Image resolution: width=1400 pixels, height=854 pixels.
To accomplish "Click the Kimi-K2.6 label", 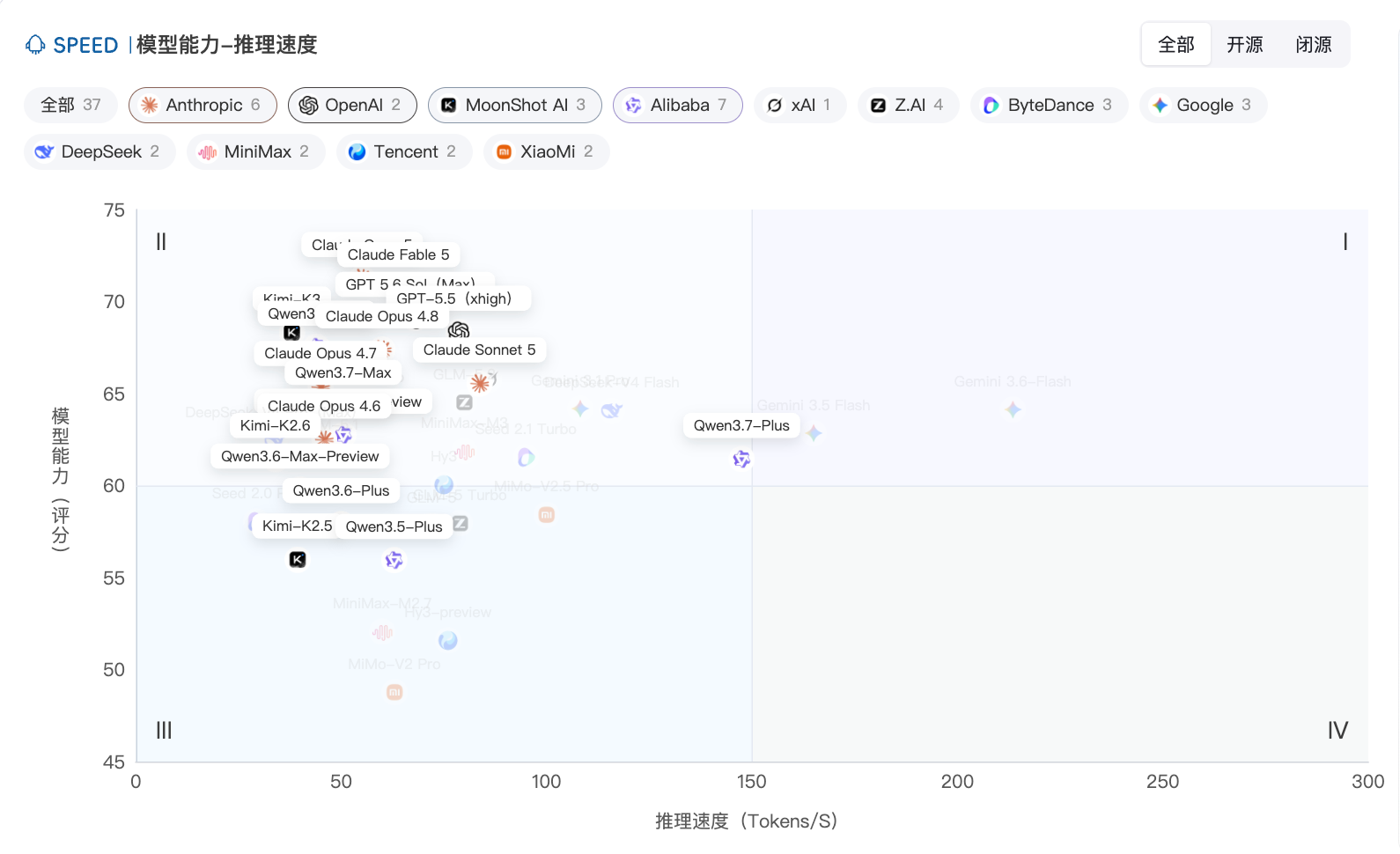I will (x=276, y=425).
